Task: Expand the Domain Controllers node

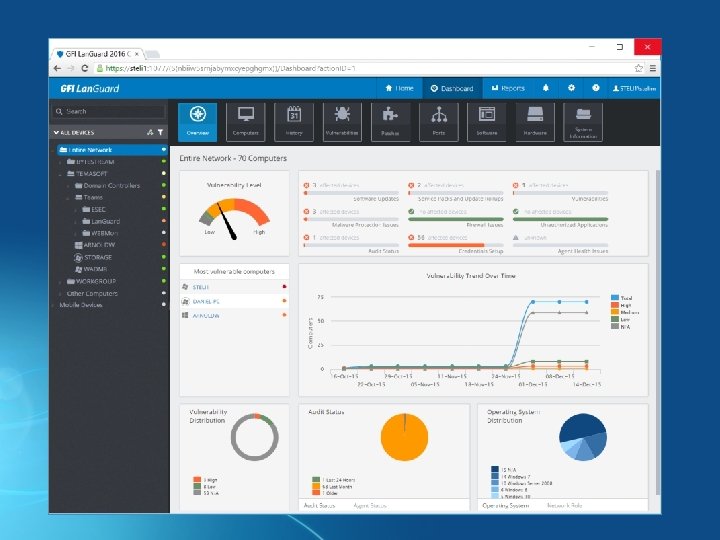Action: tap(68, 186)
